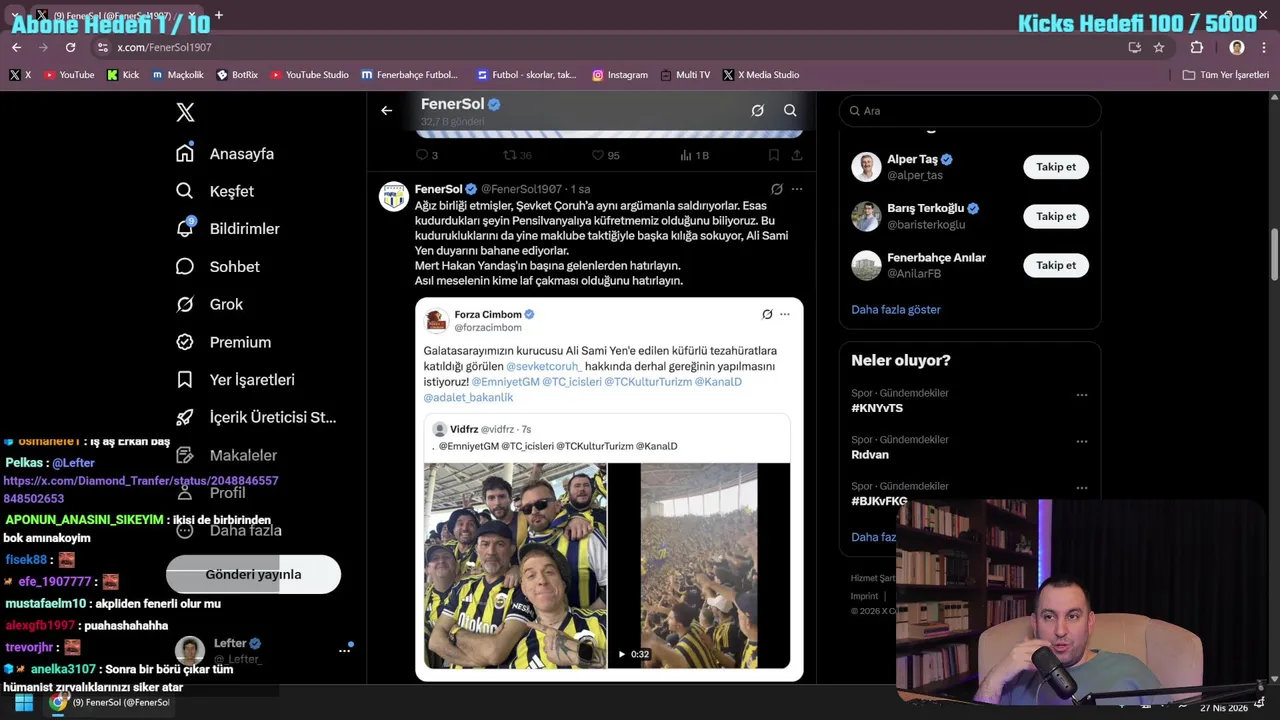Bookmark this page with star icon
The image size is (1280, 720).
[1159, 47]
